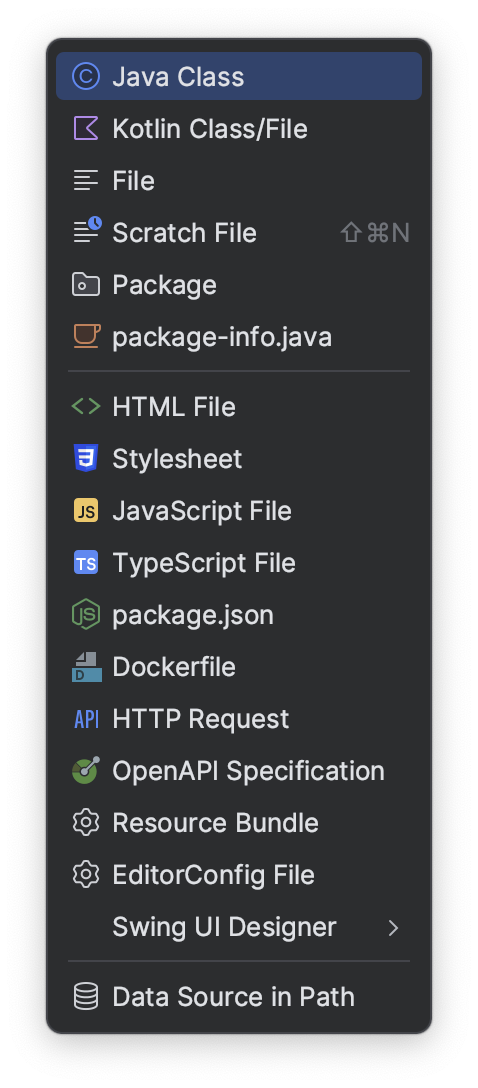Select JavaScript File entry
Viewport: 478px width, 1088px height.
tap(239, 511)
